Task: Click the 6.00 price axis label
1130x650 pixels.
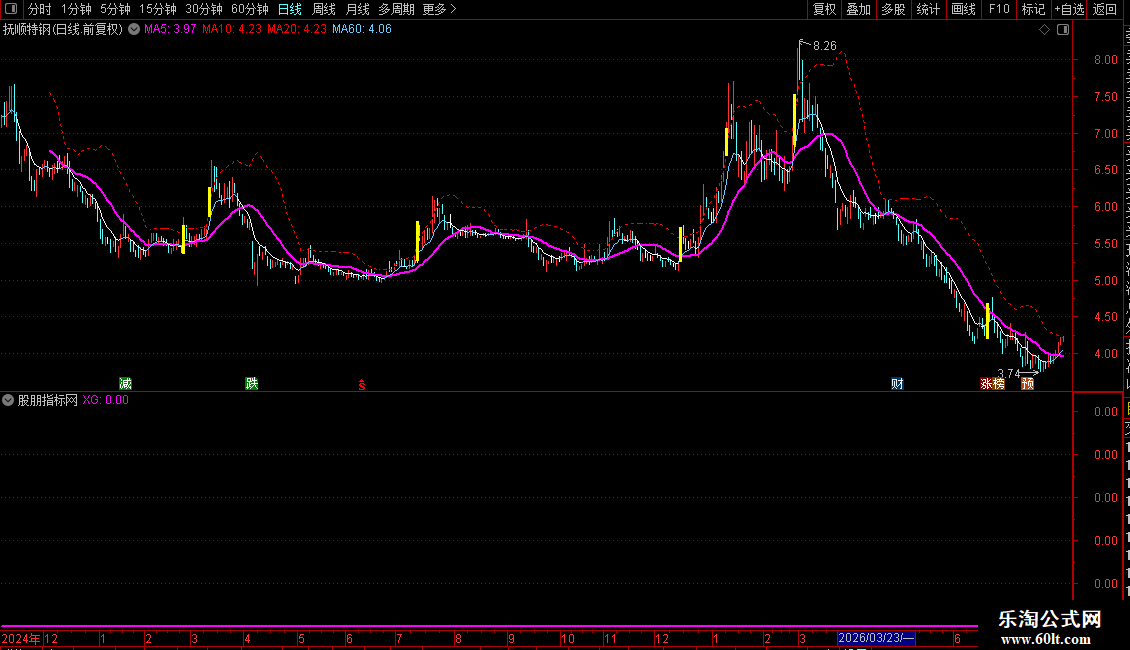Action: click(1105, 207)
